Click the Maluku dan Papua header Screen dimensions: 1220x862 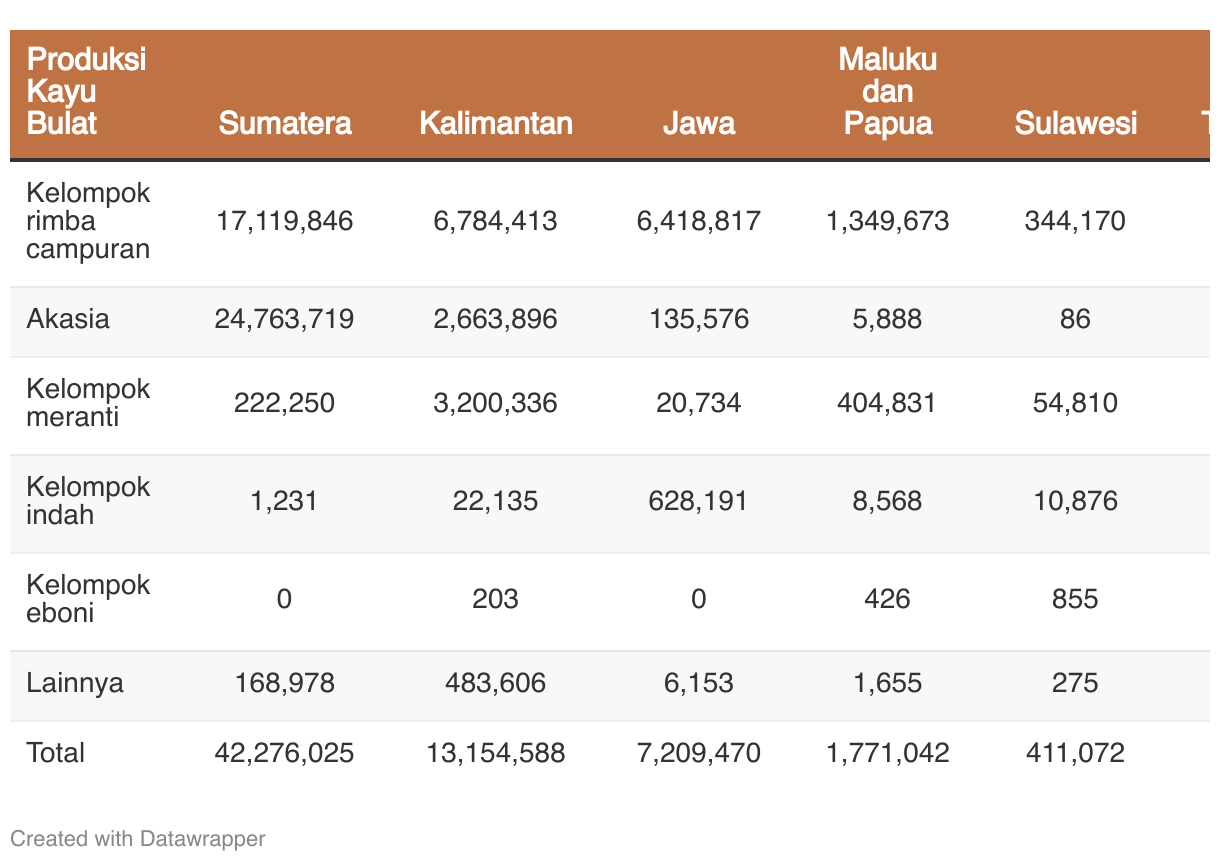(887, 91)
